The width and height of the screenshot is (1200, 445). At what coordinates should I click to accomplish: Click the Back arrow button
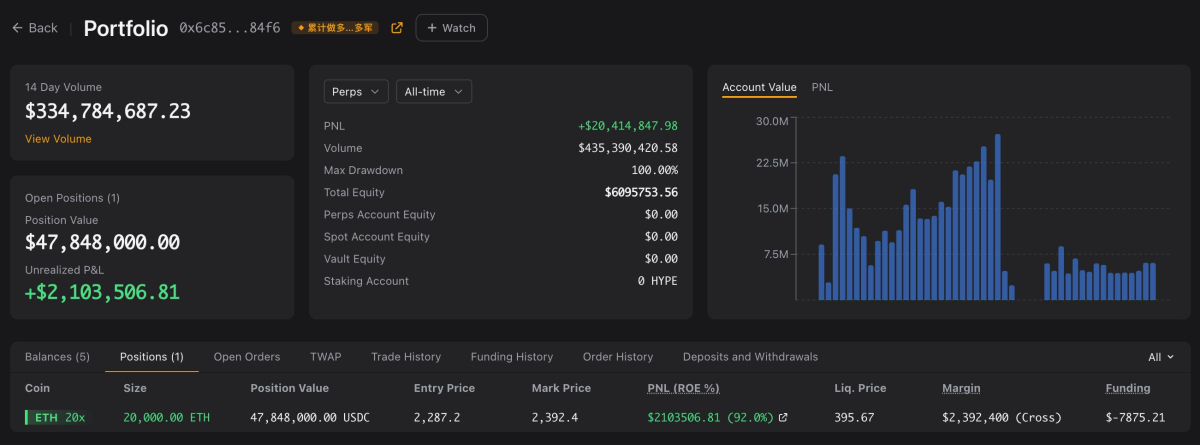(35, 28)
